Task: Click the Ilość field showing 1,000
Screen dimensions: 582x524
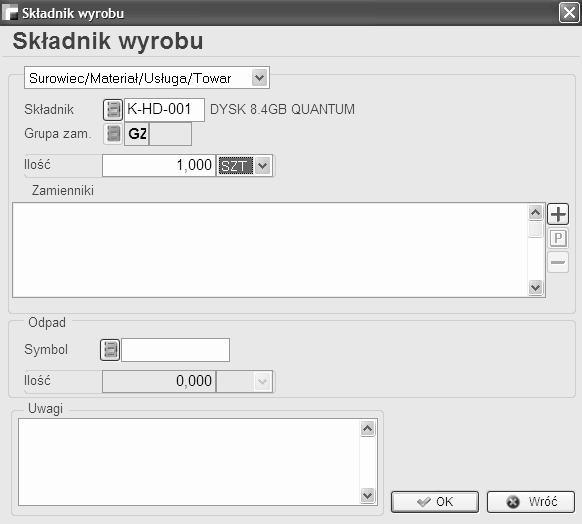Action: point(159,166)
